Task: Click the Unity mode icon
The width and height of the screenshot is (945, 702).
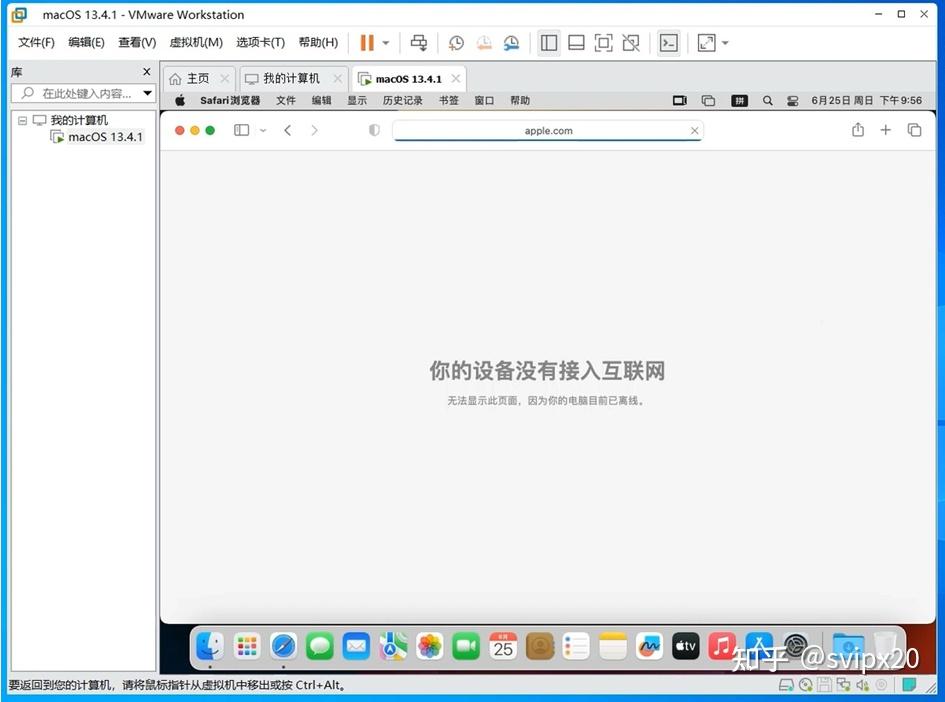Action: [x=631, y=43]
